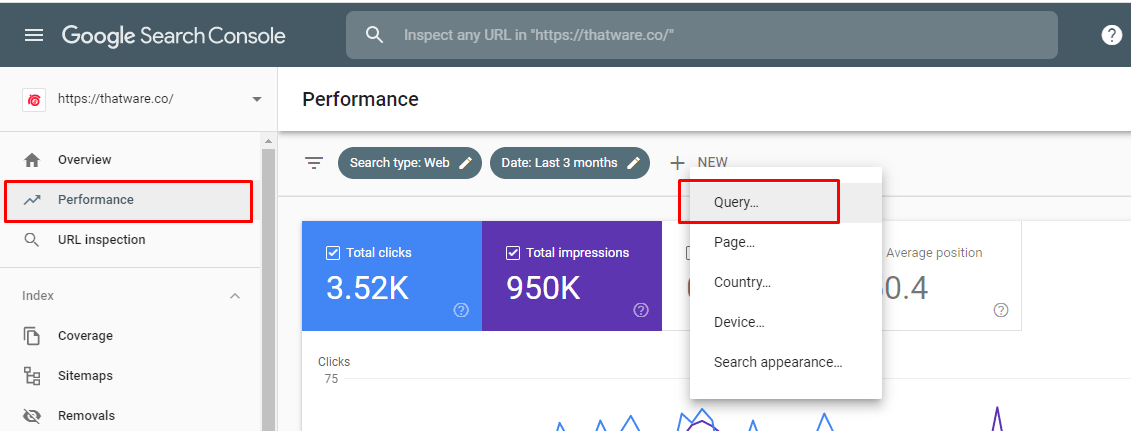
Task: Open Coverage in the sidebar
Action: pyautogui.click(x=130, y=336)
